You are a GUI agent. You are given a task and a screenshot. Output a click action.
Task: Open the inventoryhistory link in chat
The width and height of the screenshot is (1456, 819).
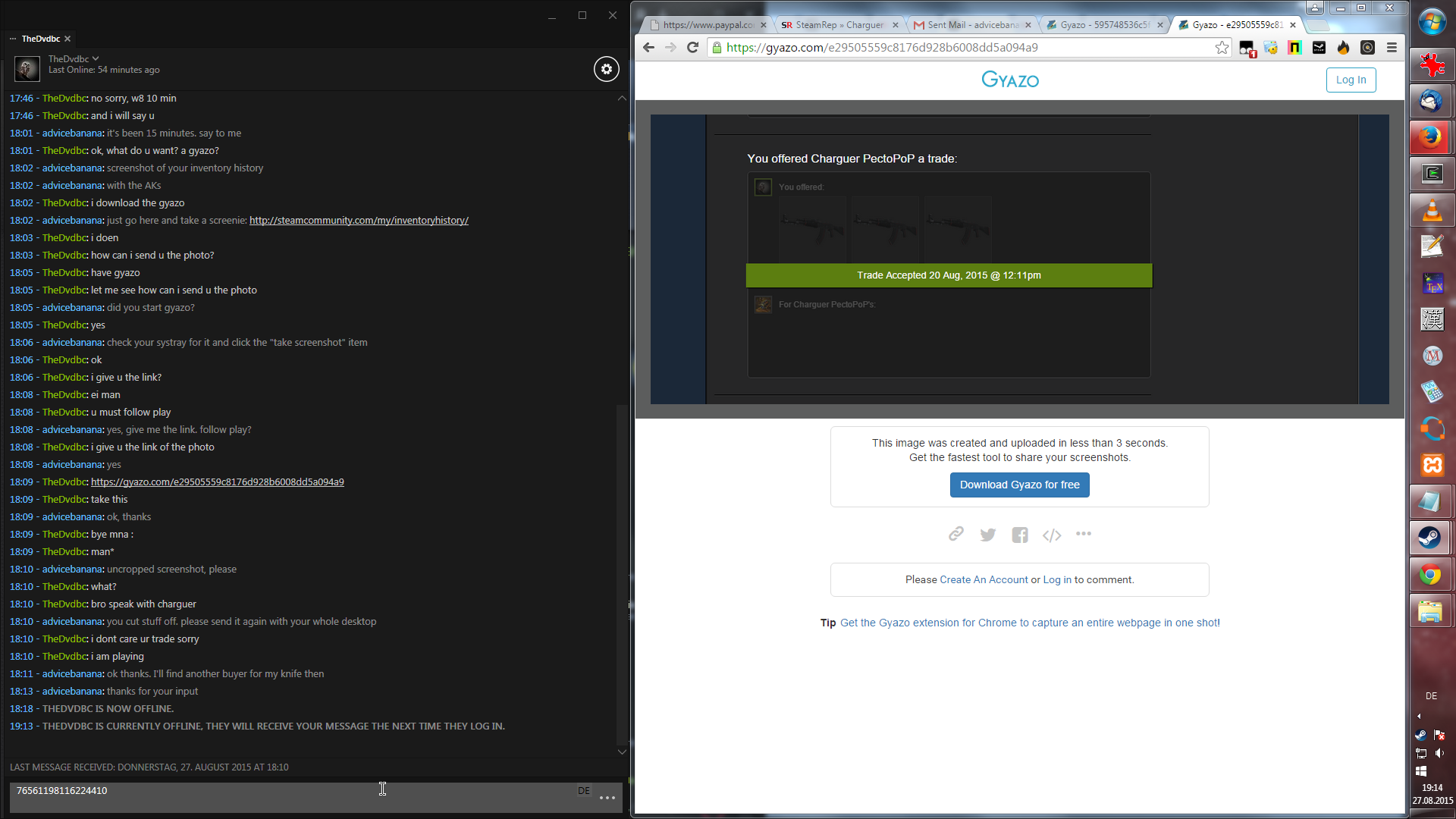(x=359, y=221)
